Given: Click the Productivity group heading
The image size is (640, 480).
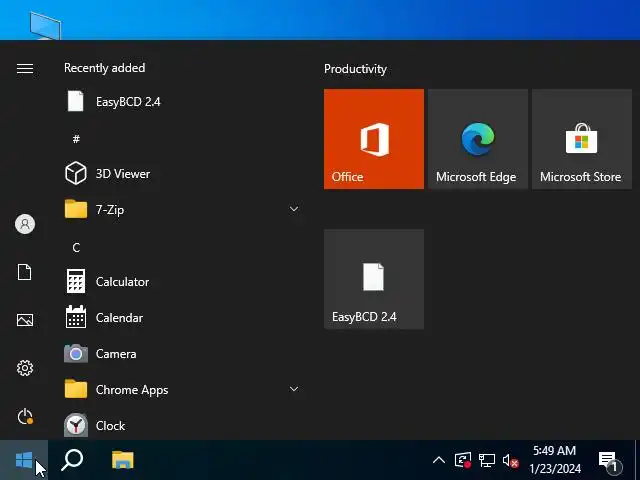Looking at the screenshot, I should (355, 69).
